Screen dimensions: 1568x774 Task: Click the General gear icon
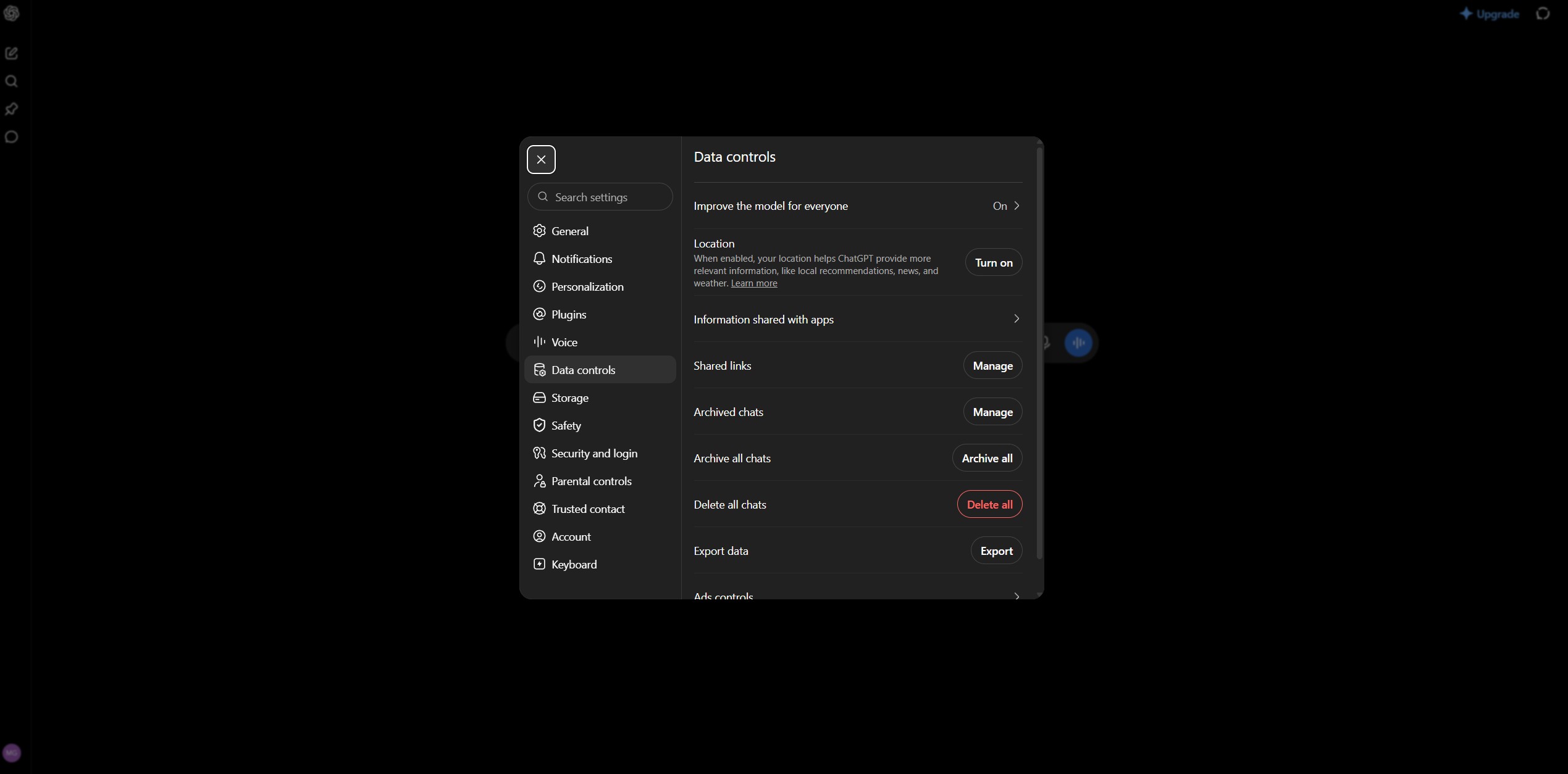(539, 231)
